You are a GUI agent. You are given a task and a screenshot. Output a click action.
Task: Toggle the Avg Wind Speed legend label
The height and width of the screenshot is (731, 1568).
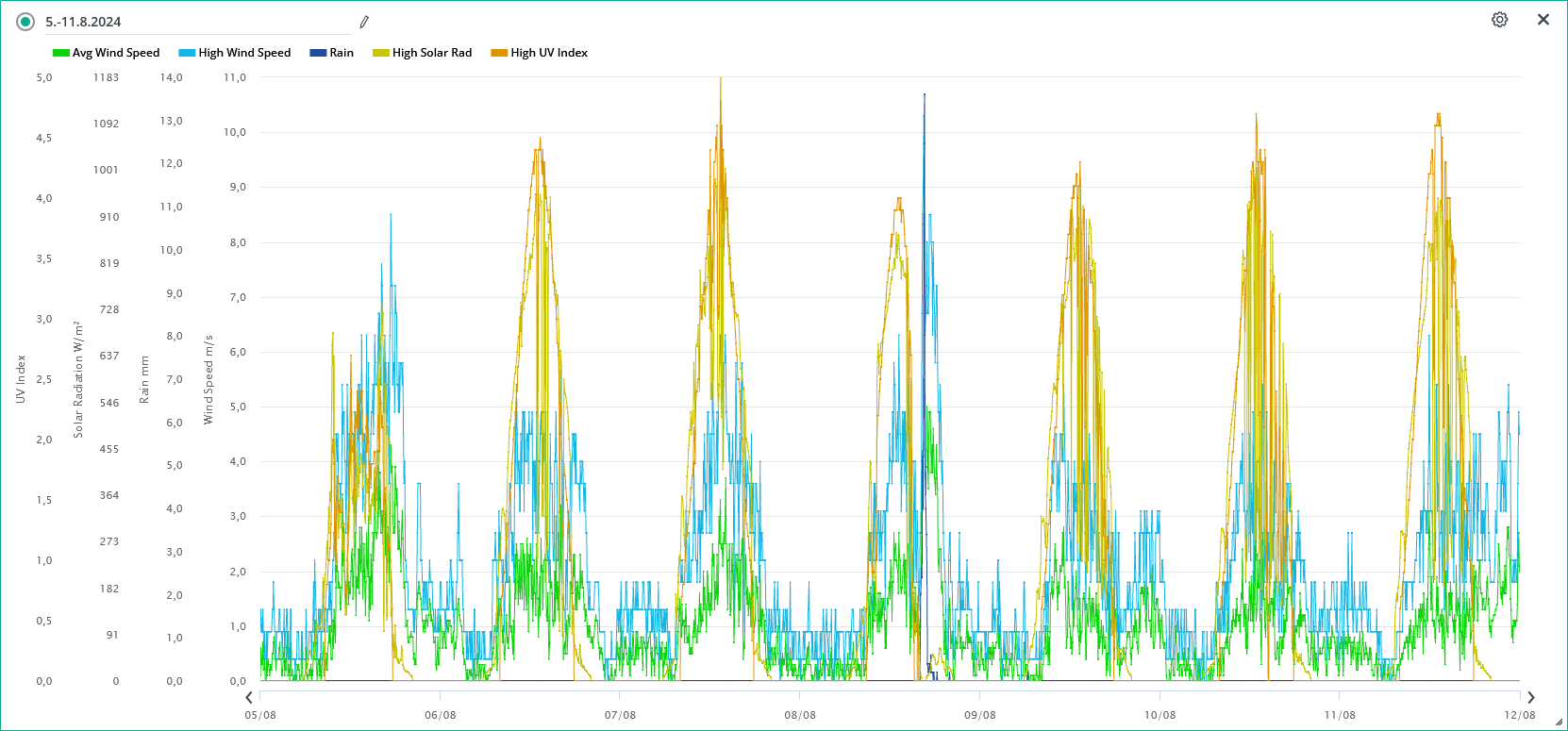tap(116, 53)
